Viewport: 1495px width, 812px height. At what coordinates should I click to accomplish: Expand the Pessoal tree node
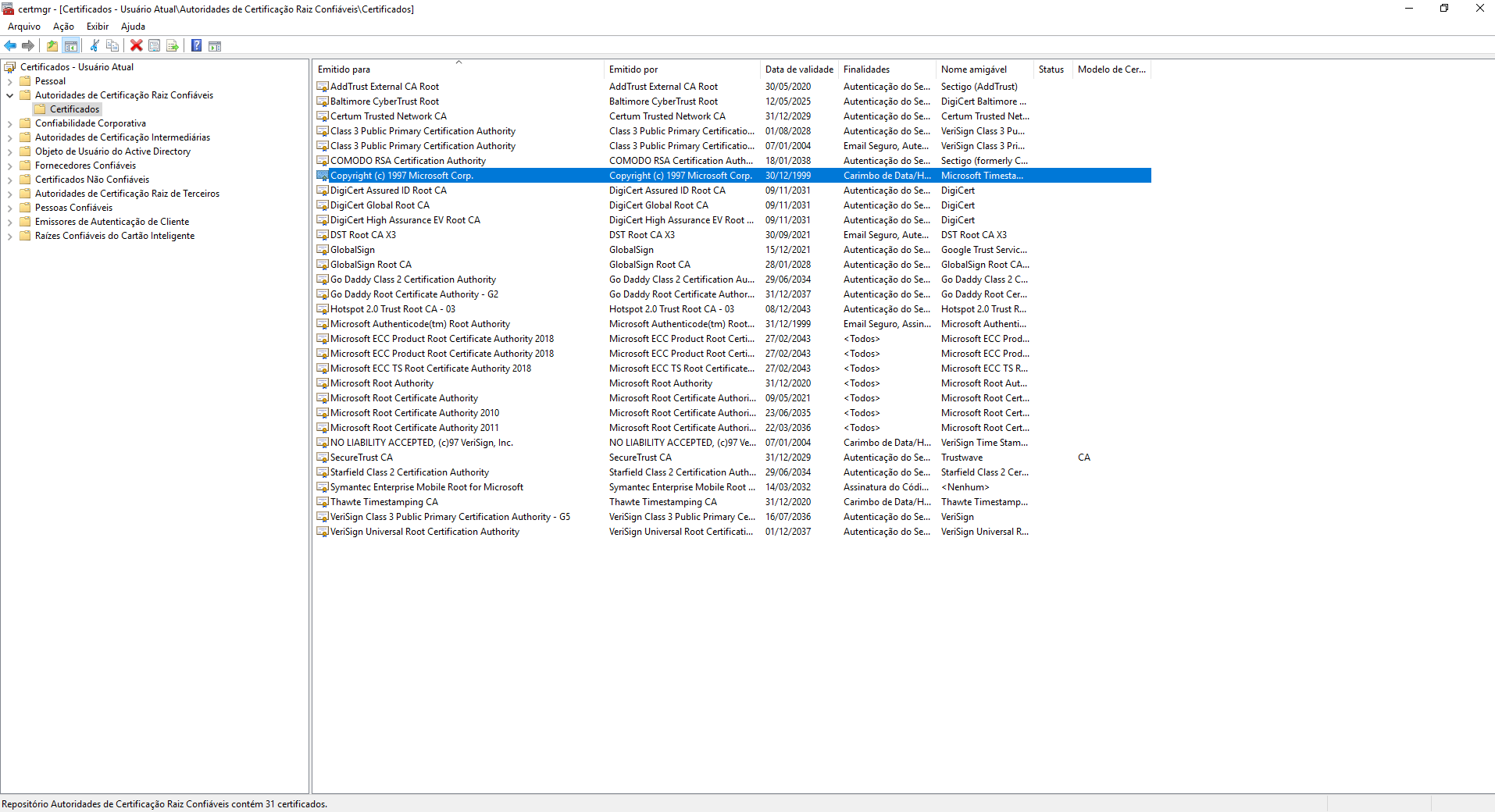(x=9, y=81)
